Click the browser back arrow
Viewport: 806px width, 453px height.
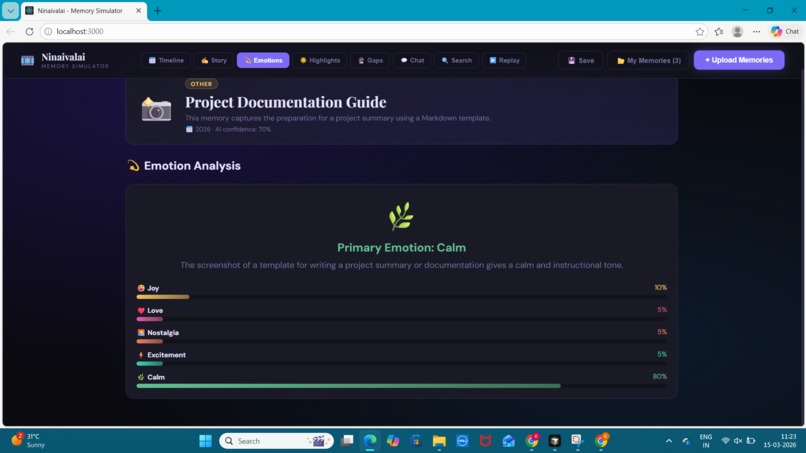pyautogui.click(x=10, y=31)
